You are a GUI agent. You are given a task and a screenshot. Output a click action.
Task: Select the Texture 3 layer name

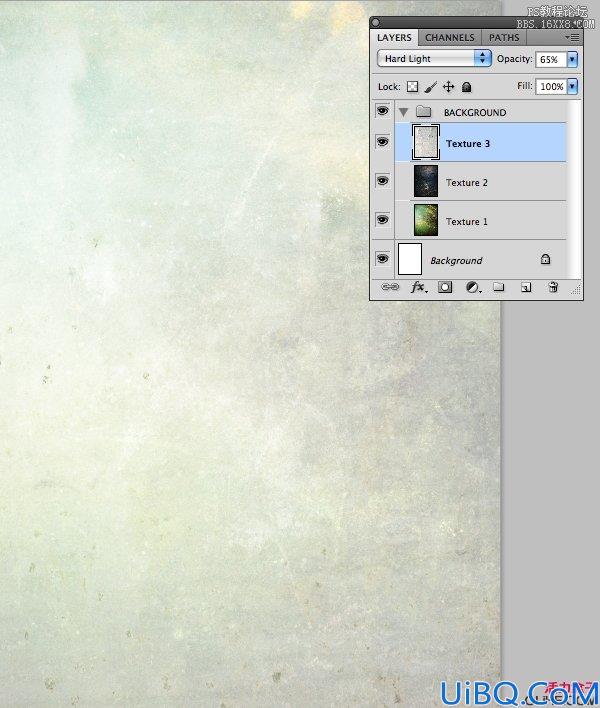[468, 144]
